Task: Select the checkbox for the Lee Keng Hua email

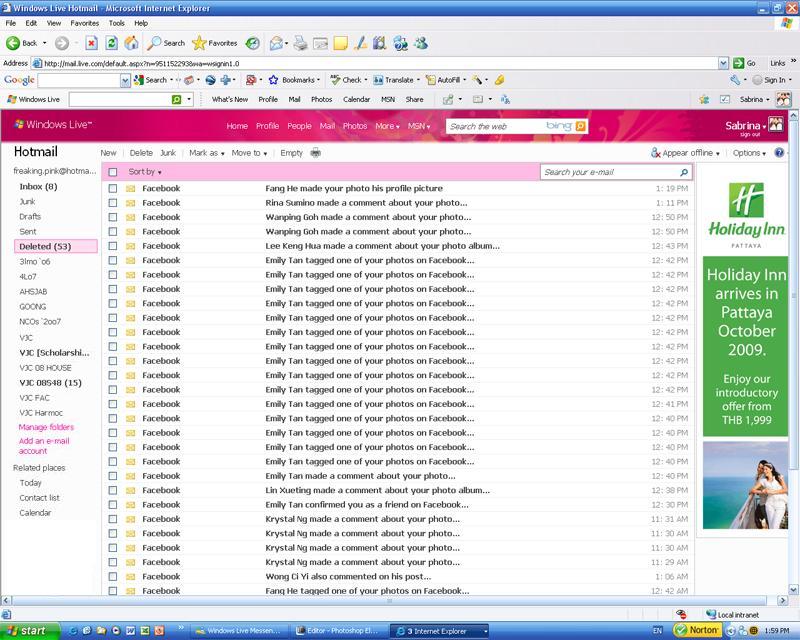Action: pos(113,246)
